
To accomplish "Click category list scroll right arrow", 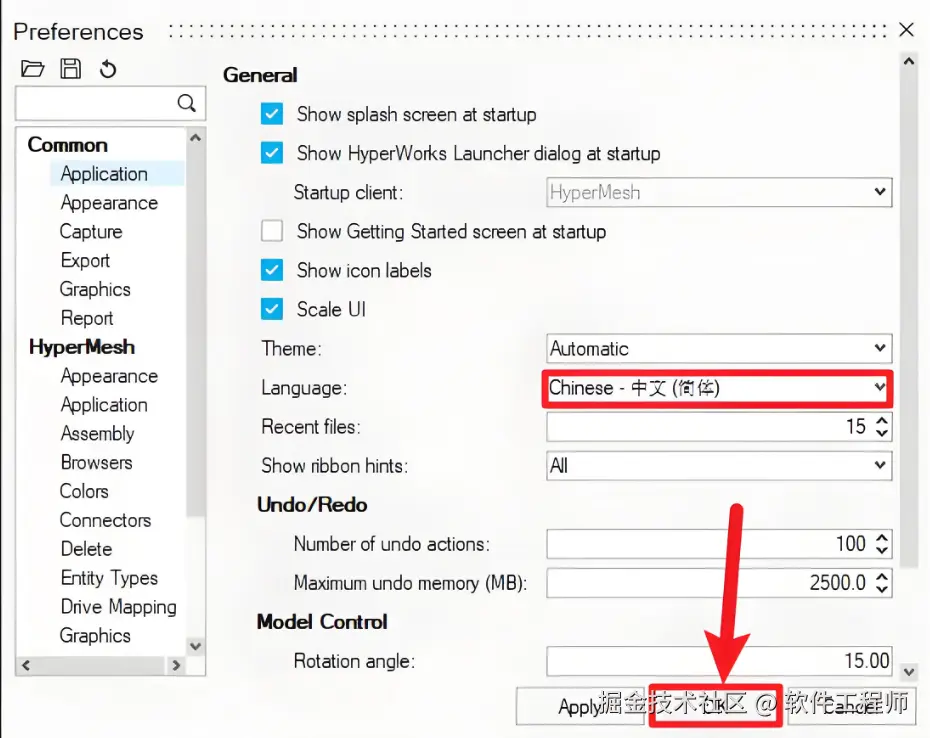I will pos(176,666).
